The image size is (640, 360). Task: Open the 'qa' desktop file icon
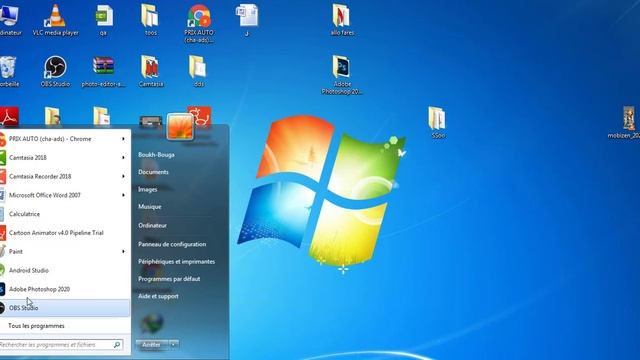[x=104, y=20]
